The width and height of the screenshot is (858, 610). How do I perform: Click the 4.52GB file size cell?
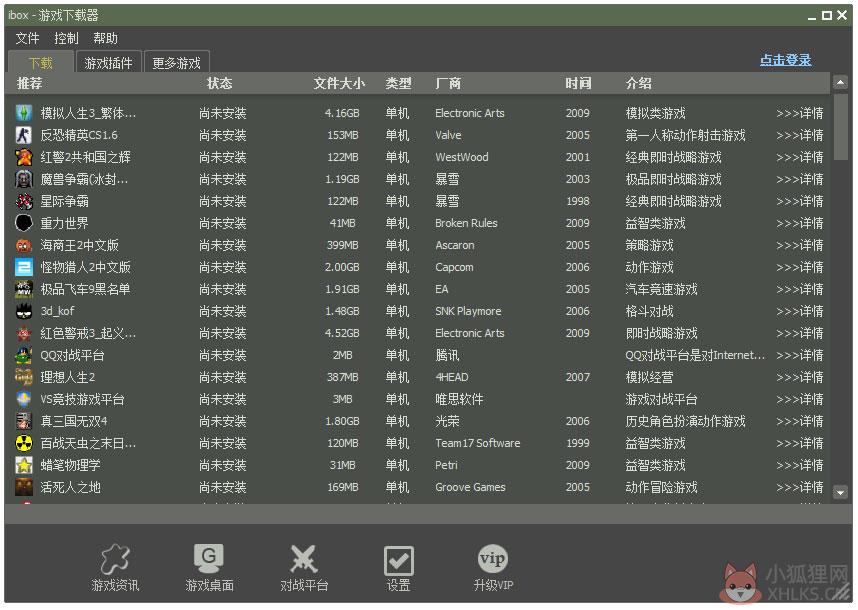[342, 333]
